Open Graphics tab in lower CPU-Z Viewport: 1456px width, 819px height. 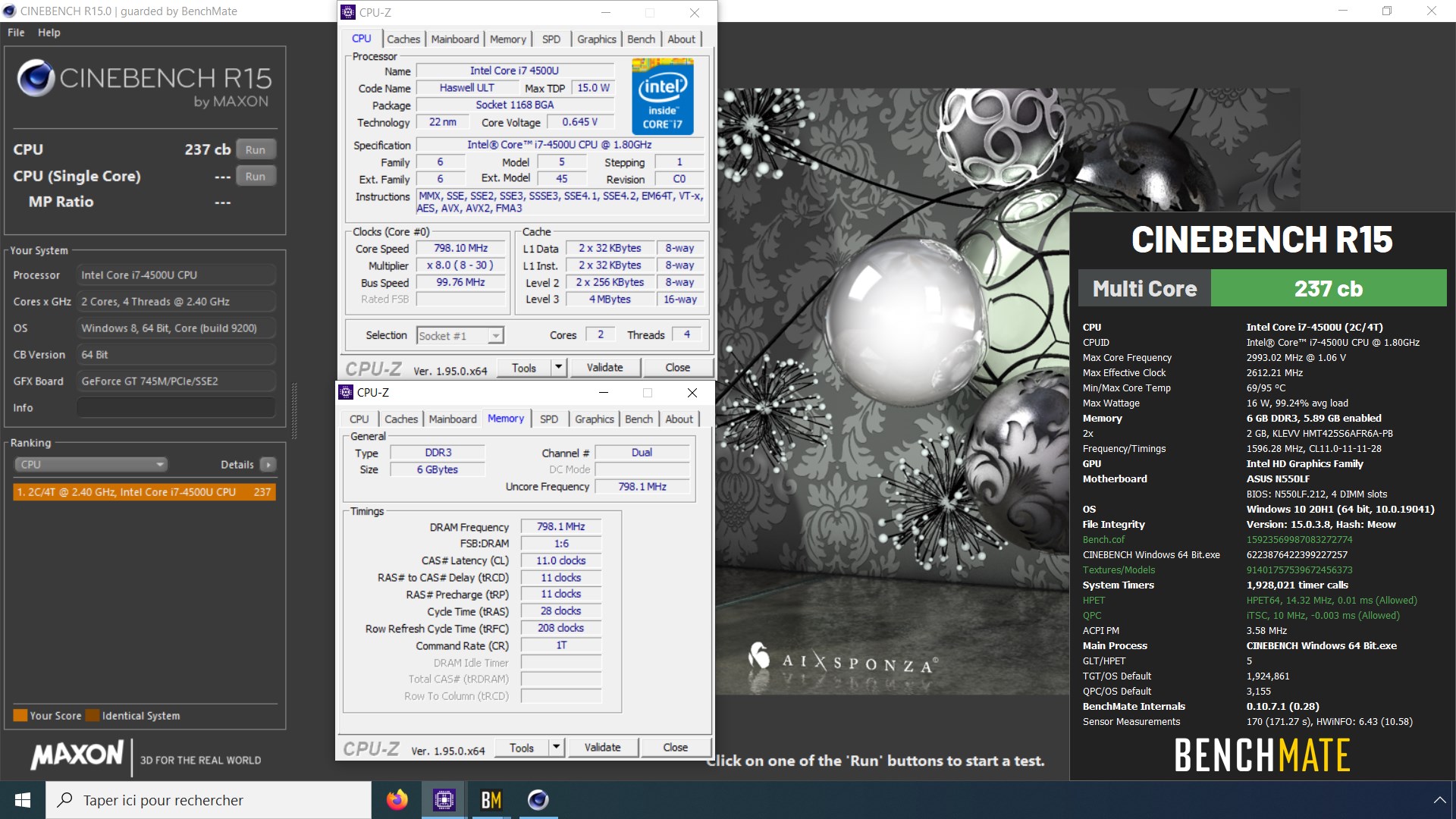[x=595, y=419]
